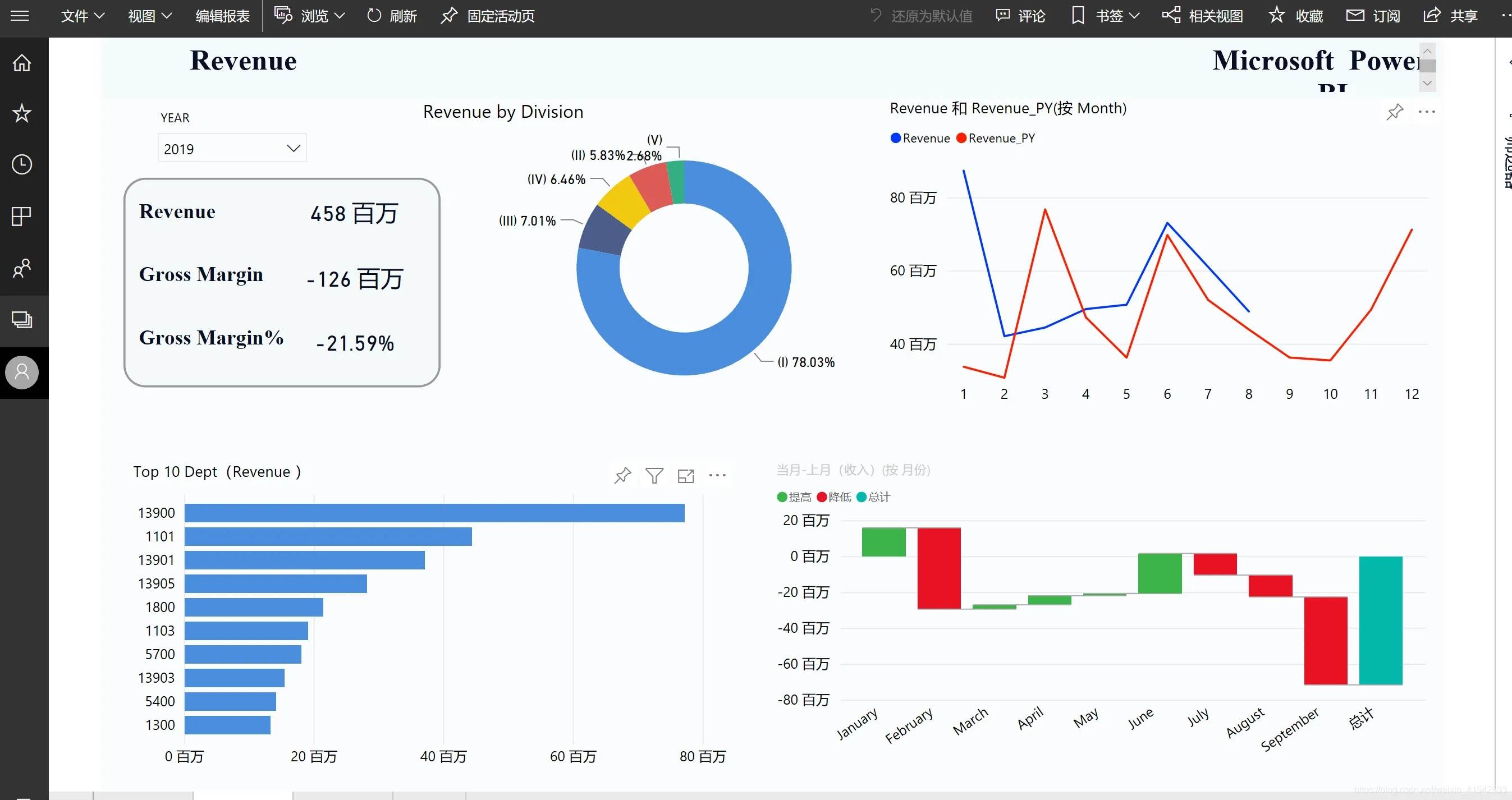Click the teal 总计 total bar
The height and width of the screenshot is (800, 1512).
pyautogui.click(x=1381, y=620)
